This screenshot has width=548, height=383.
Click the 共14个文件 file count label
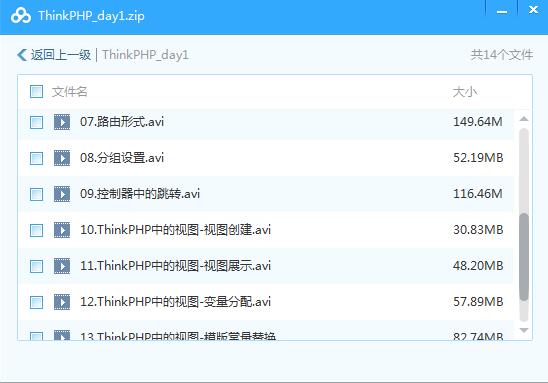point(502,55)
